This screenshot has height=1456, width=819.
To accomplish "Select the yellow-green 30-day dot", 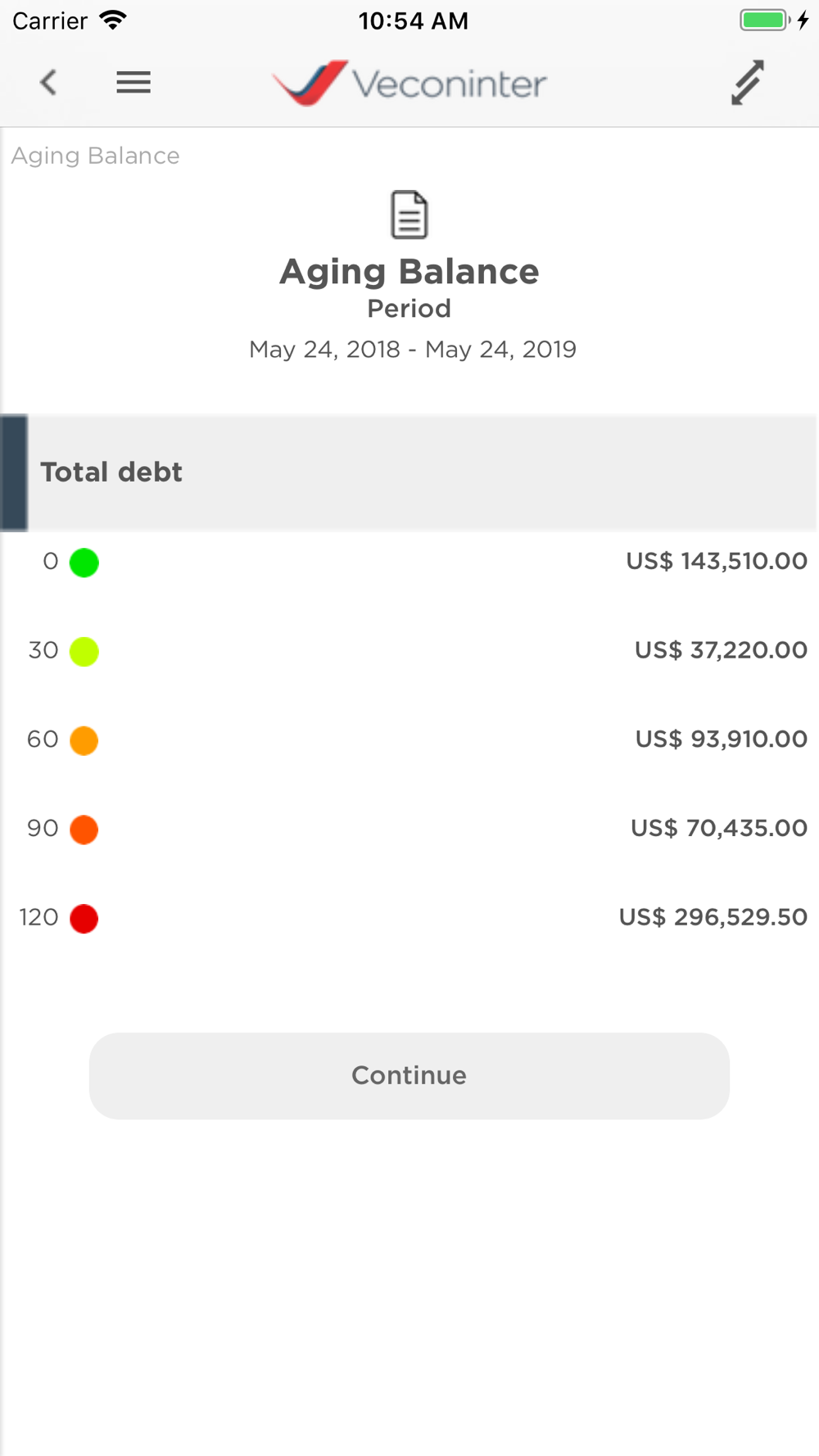I will [84, 652].
